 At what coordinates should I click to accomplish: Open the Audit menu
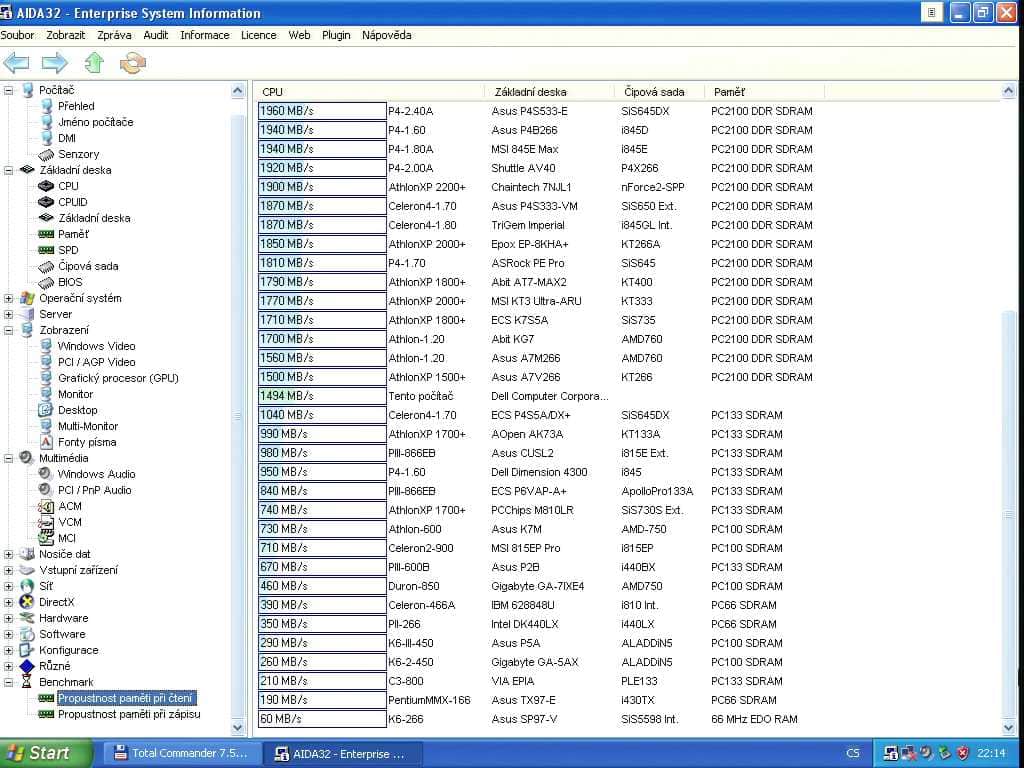155,35
